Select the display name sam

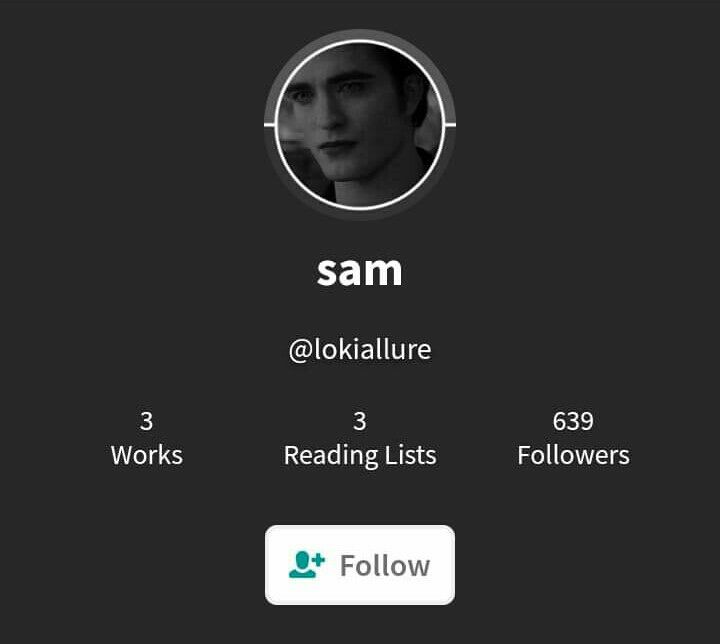click(360, 271)
